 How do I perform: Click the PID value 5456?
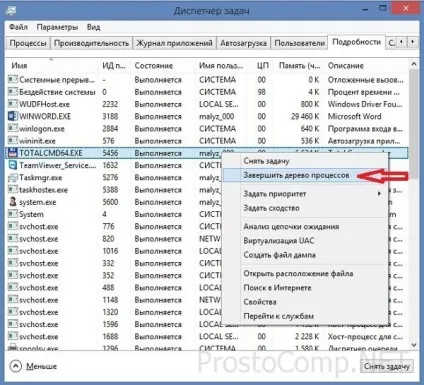tap(110, 153)
